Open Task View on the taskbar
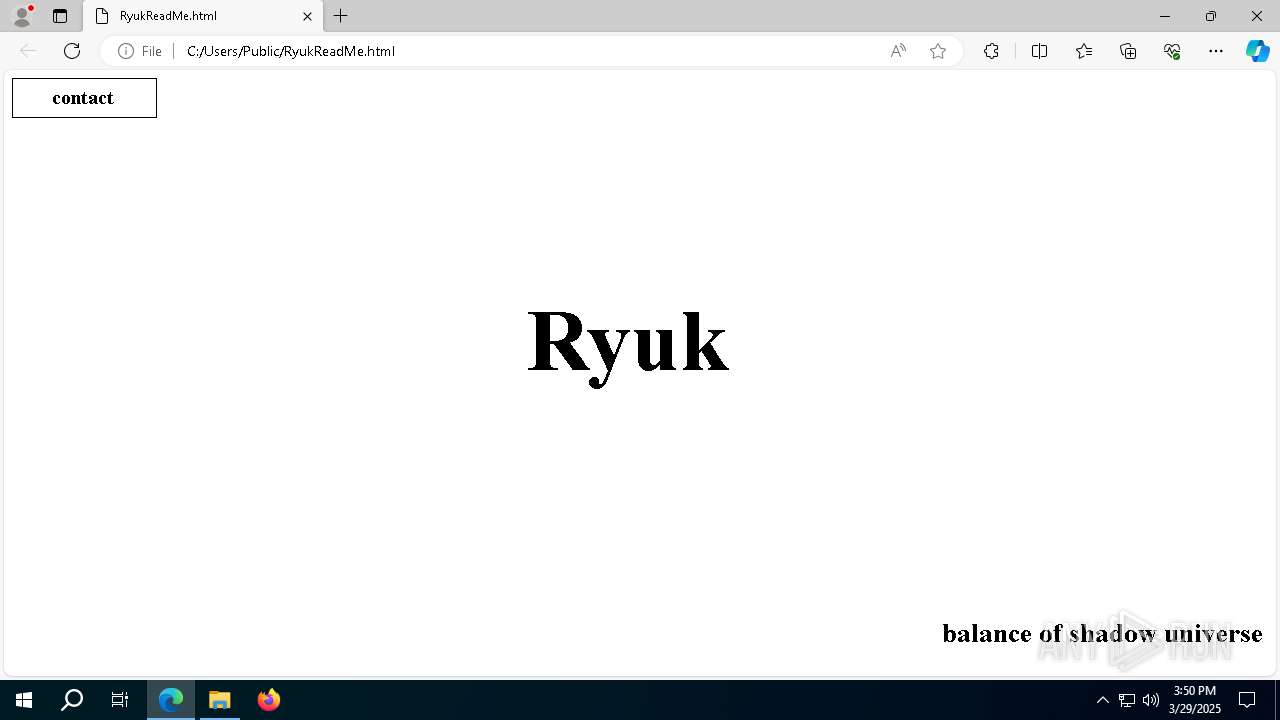 click(x=120, y=700)
